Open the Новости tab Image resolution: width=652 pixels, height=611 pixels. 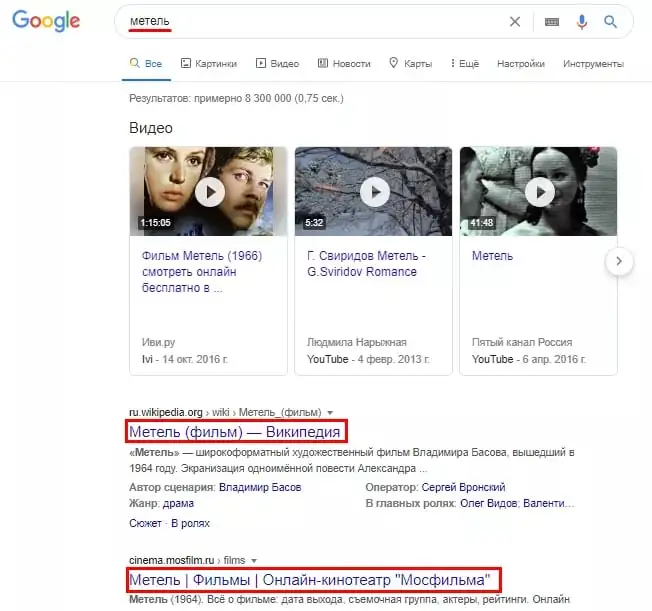pyautogui.click(x=344, y=64)
